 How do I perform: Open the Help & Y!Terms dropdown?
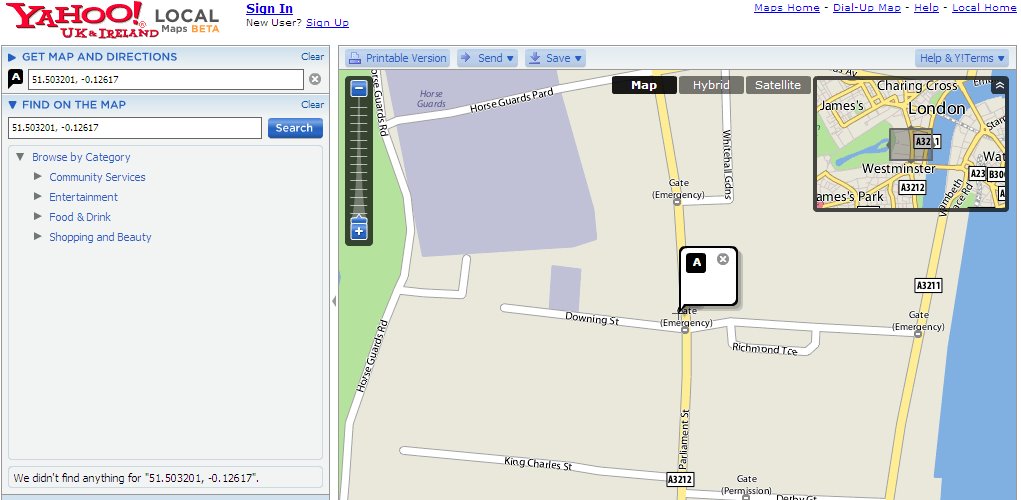(x=961, y=58)
